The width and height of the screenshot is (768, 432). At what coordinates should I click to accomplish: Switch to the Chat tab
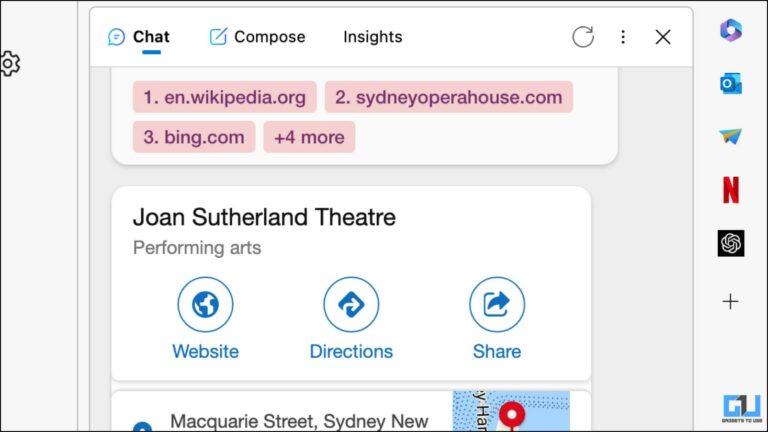[x=139, y=37]
